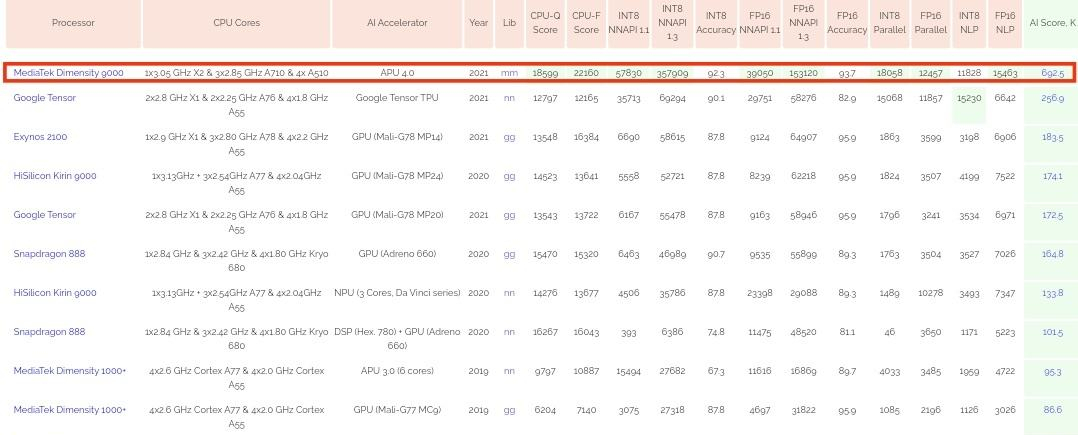Viewport: 1078px width, 435px height.
Task: Open AI score 256.9 link
Action: [x=1053, y=98]
